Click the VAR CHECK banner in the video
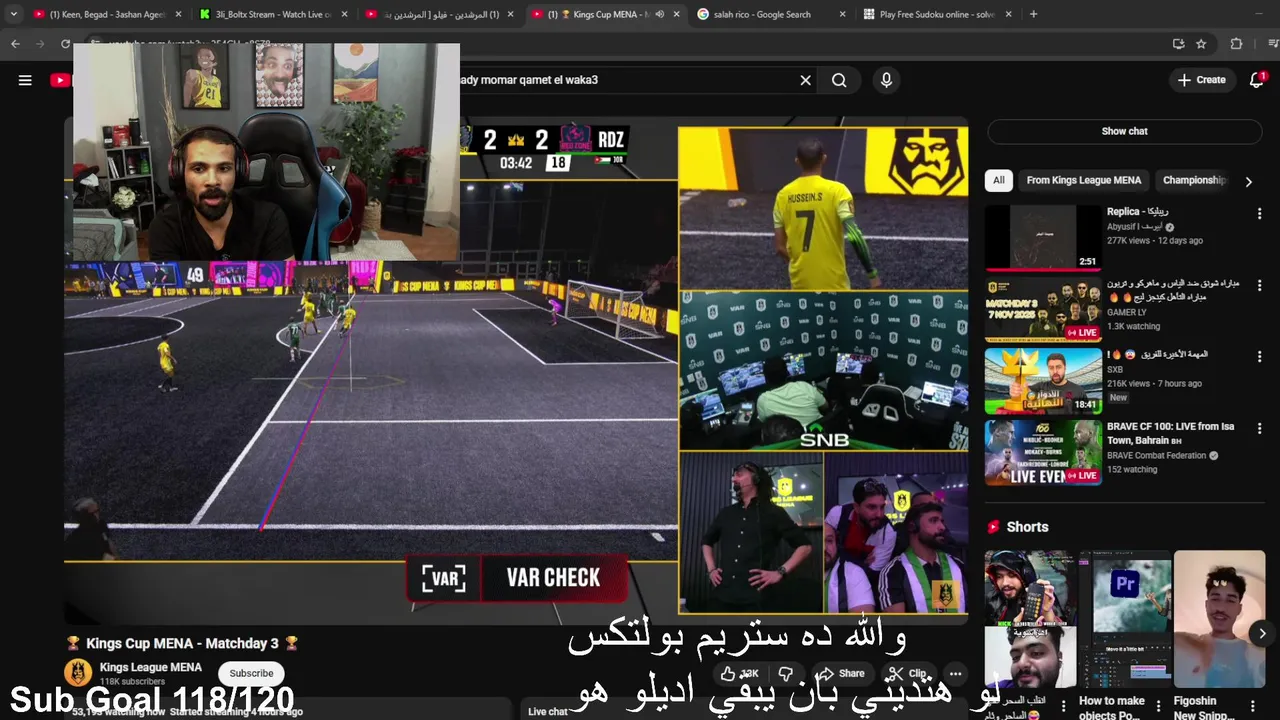 click(x=518, y=578)
